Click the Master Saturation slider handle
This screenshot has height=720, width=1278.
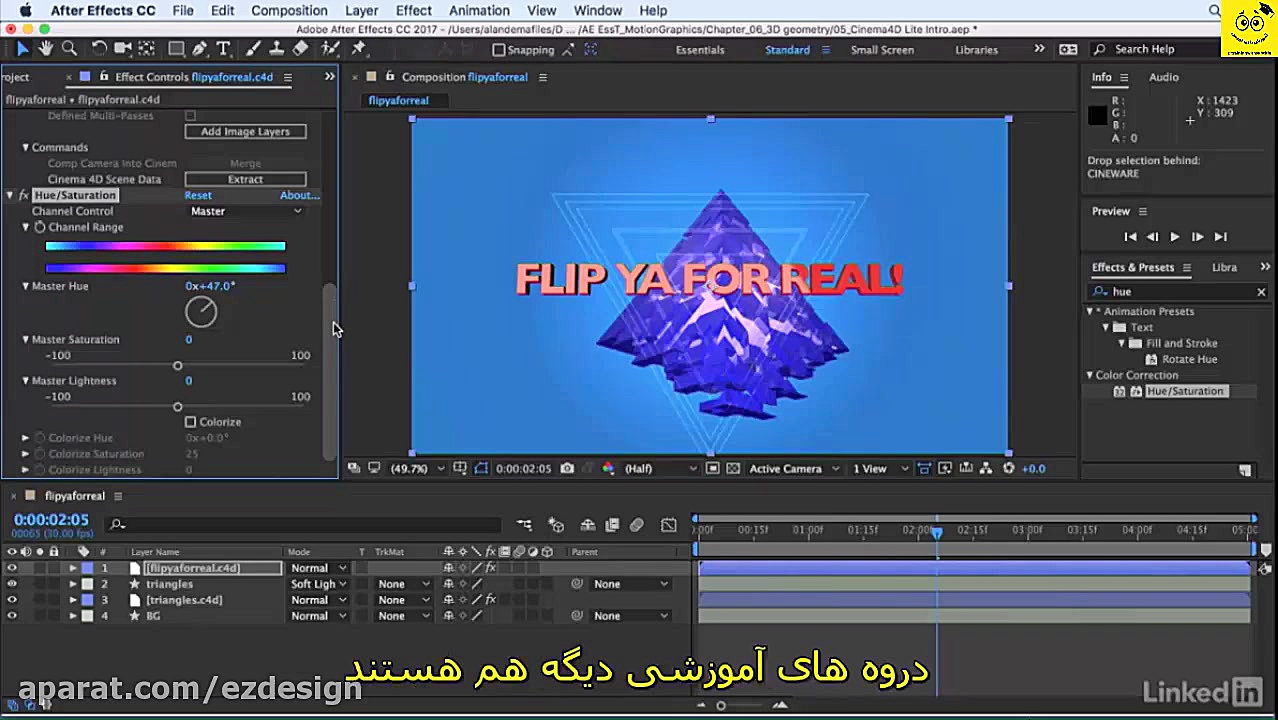178,365
